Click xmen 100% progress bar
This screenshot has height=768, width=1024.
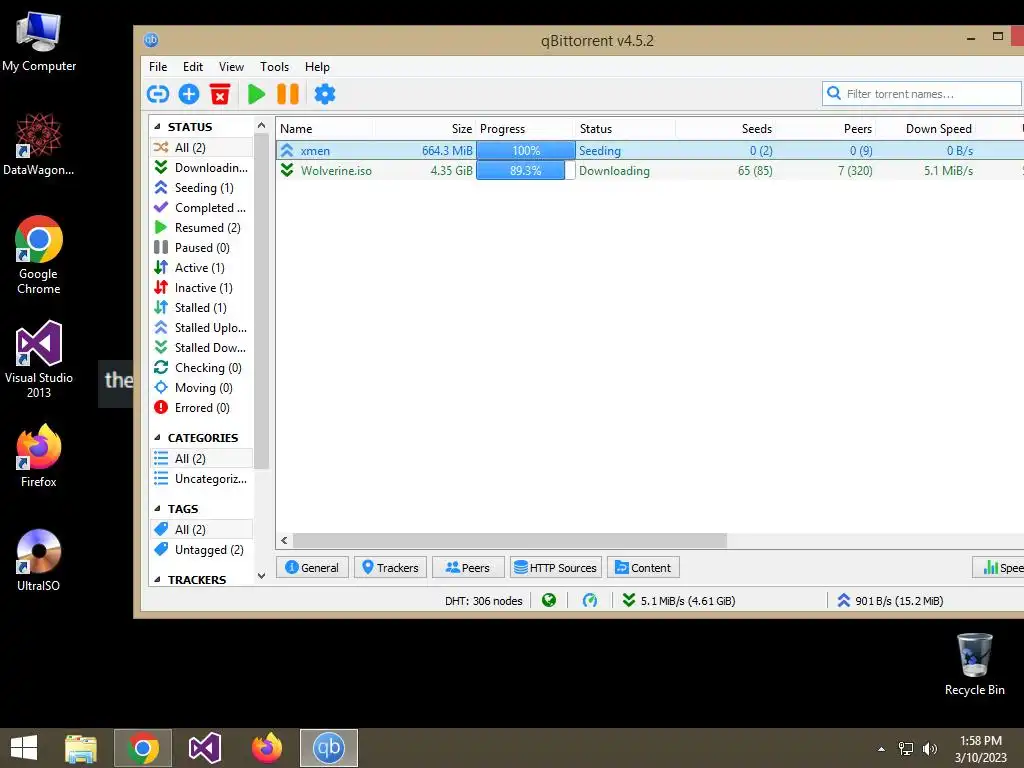[x=525, y=150]
